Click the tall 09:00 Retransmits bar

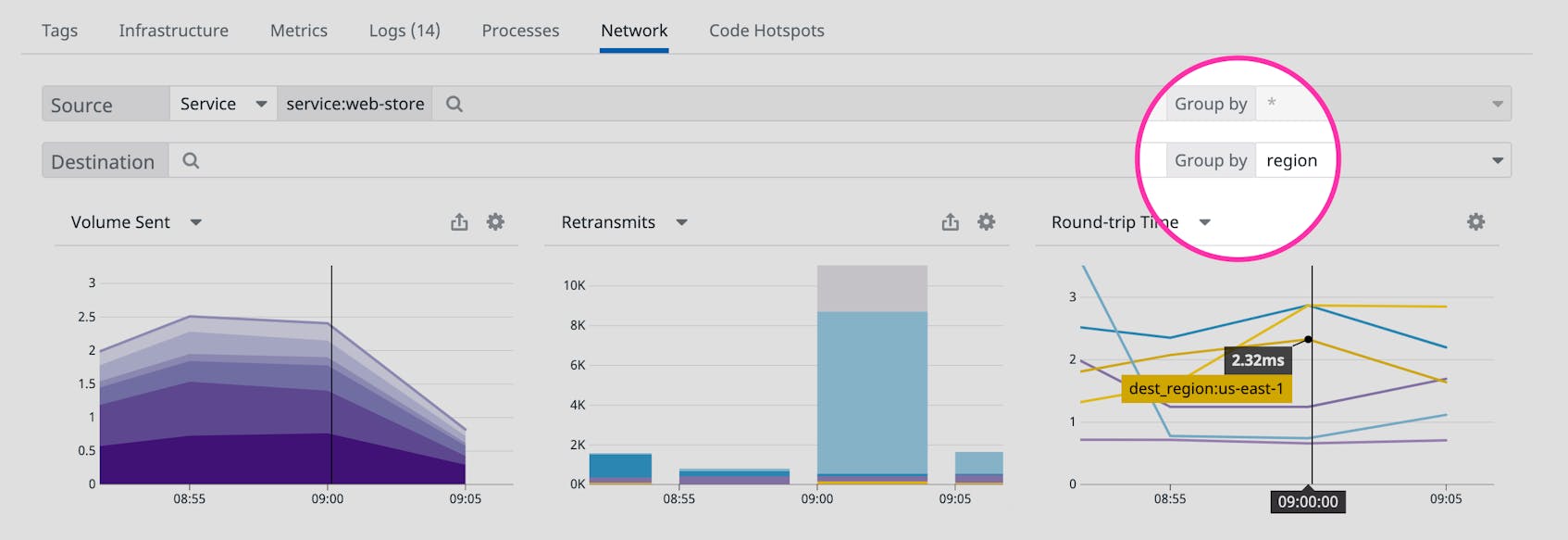point(871,389)
